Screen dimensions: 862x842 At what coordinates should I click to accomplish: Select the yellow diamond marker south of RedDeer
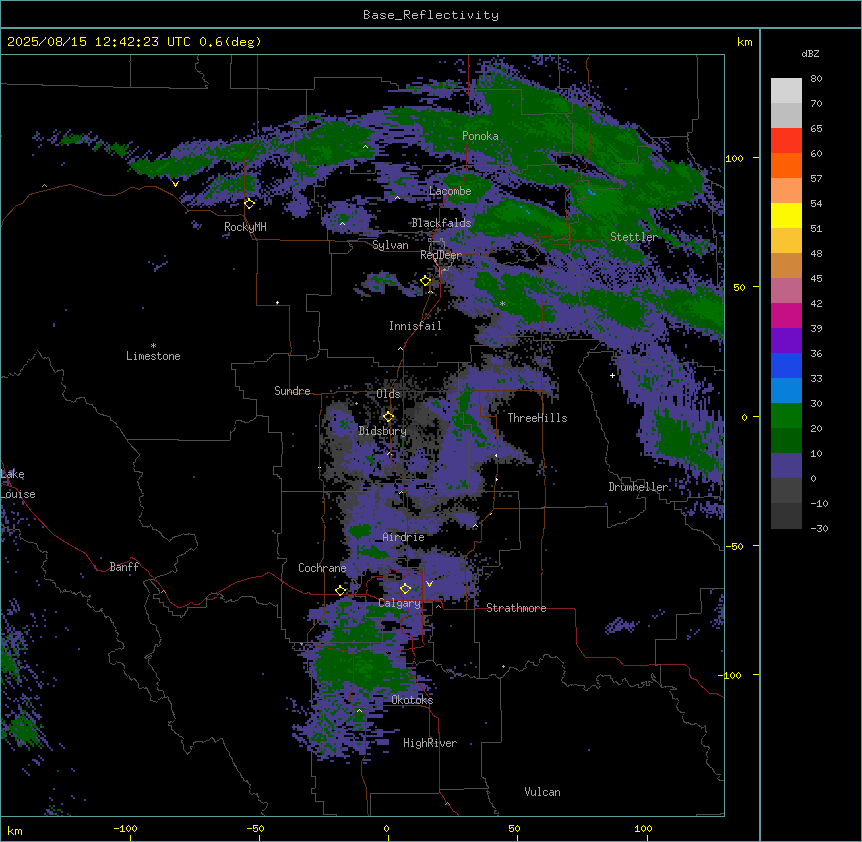(426, 281)
